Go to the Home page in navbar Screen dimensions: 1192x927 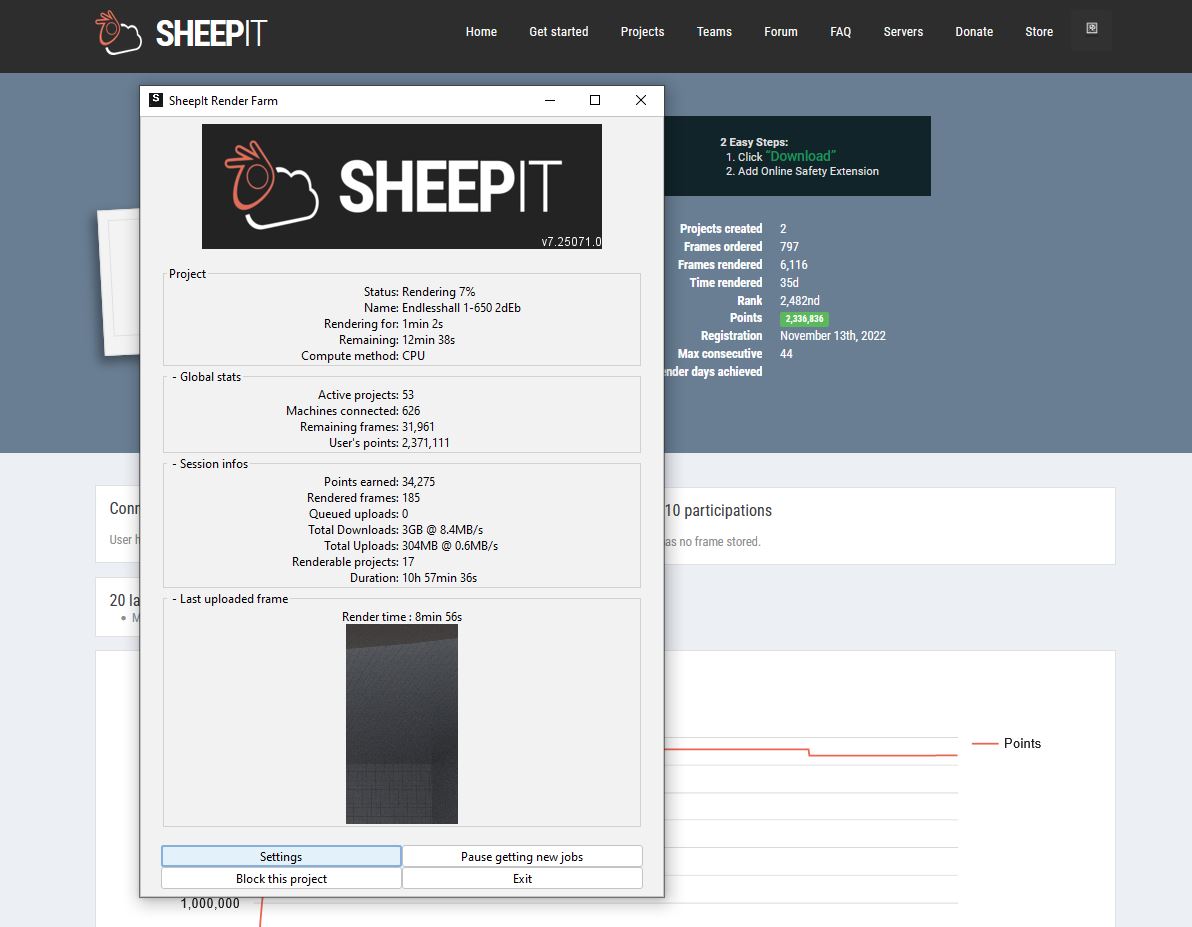point(481,32)
